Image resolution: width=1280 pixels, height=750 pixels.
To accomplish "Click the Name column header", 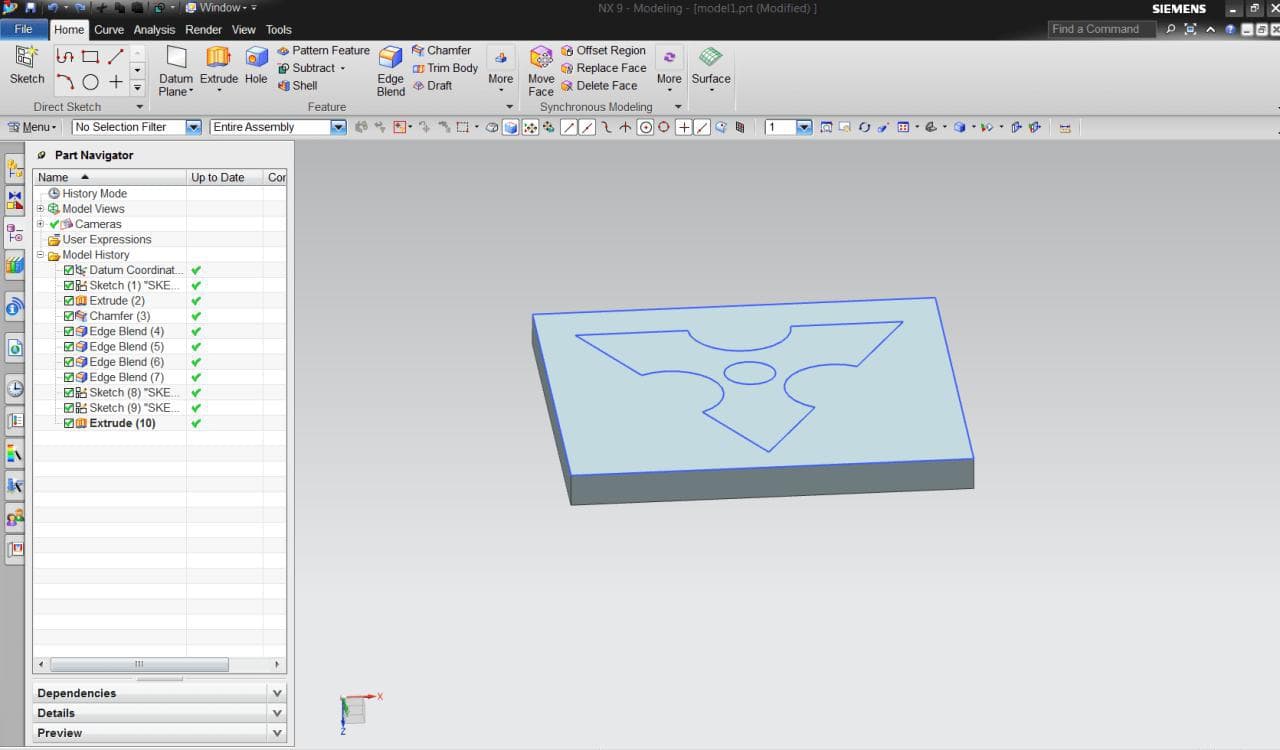I will (110, 177).
